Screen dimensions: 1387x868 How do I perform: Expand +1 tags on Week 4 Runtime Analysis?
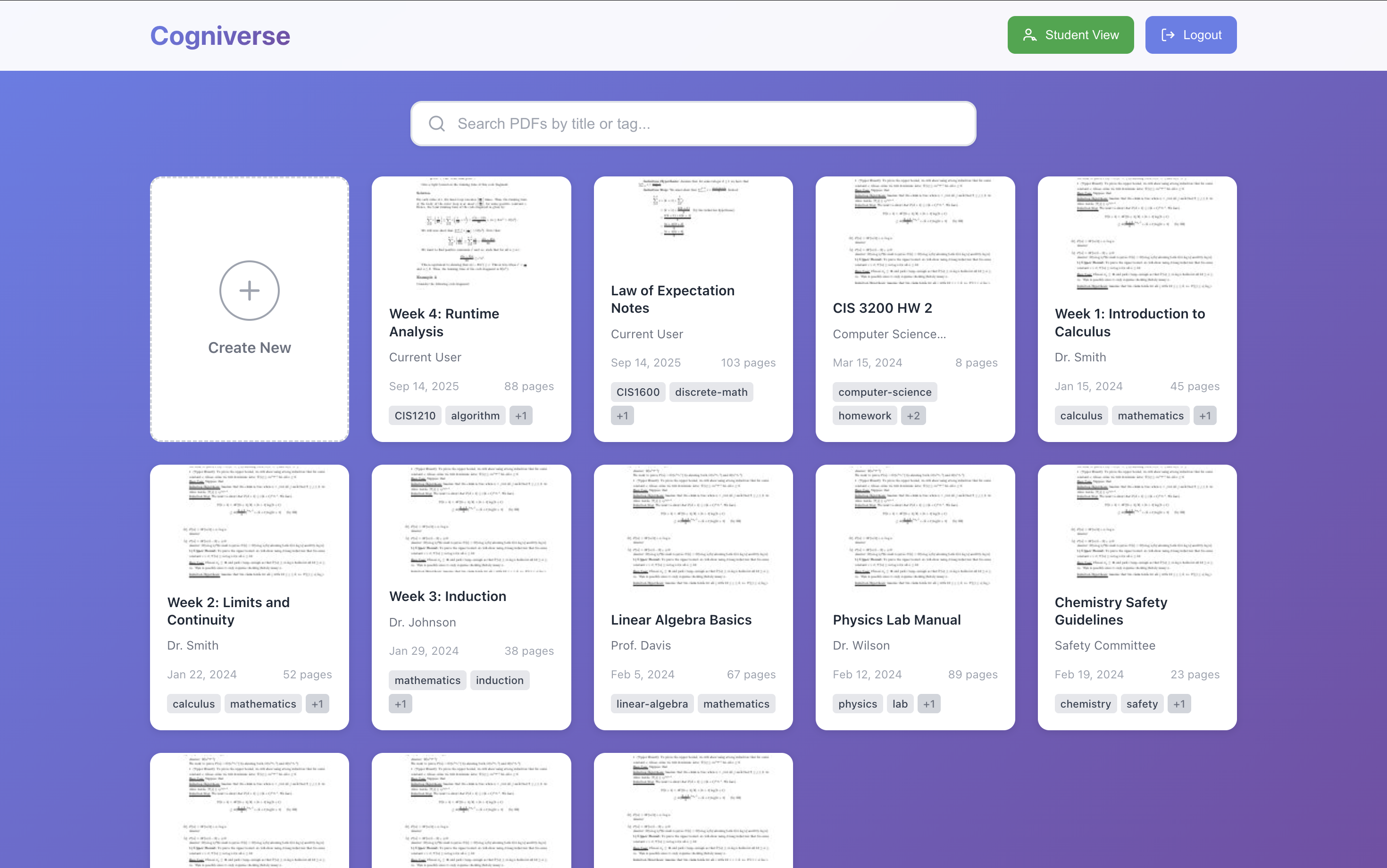[x=521, y=416]
